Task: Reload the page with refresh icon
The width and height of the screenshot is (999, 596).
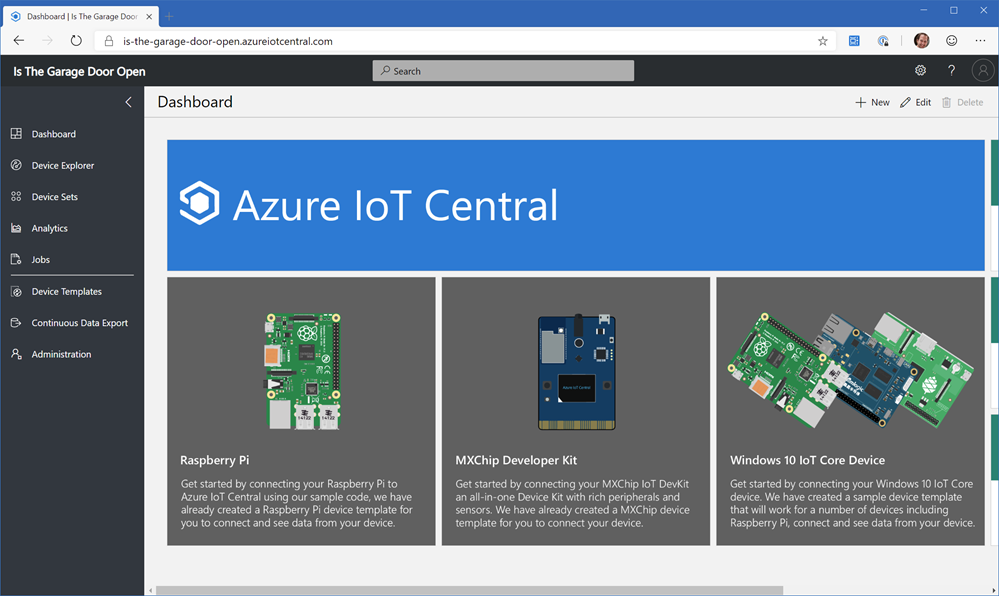Action: pos(76,41)
